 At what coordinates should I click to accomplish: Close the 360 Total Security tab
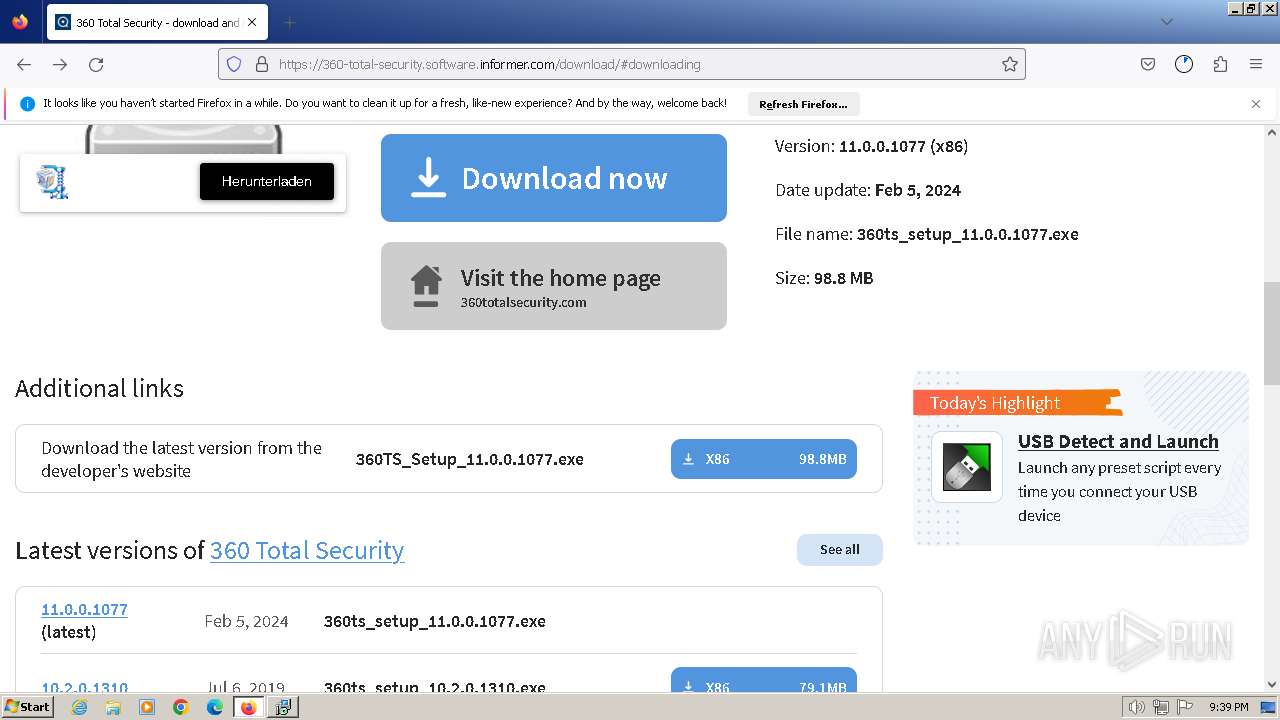pos(252,22)
